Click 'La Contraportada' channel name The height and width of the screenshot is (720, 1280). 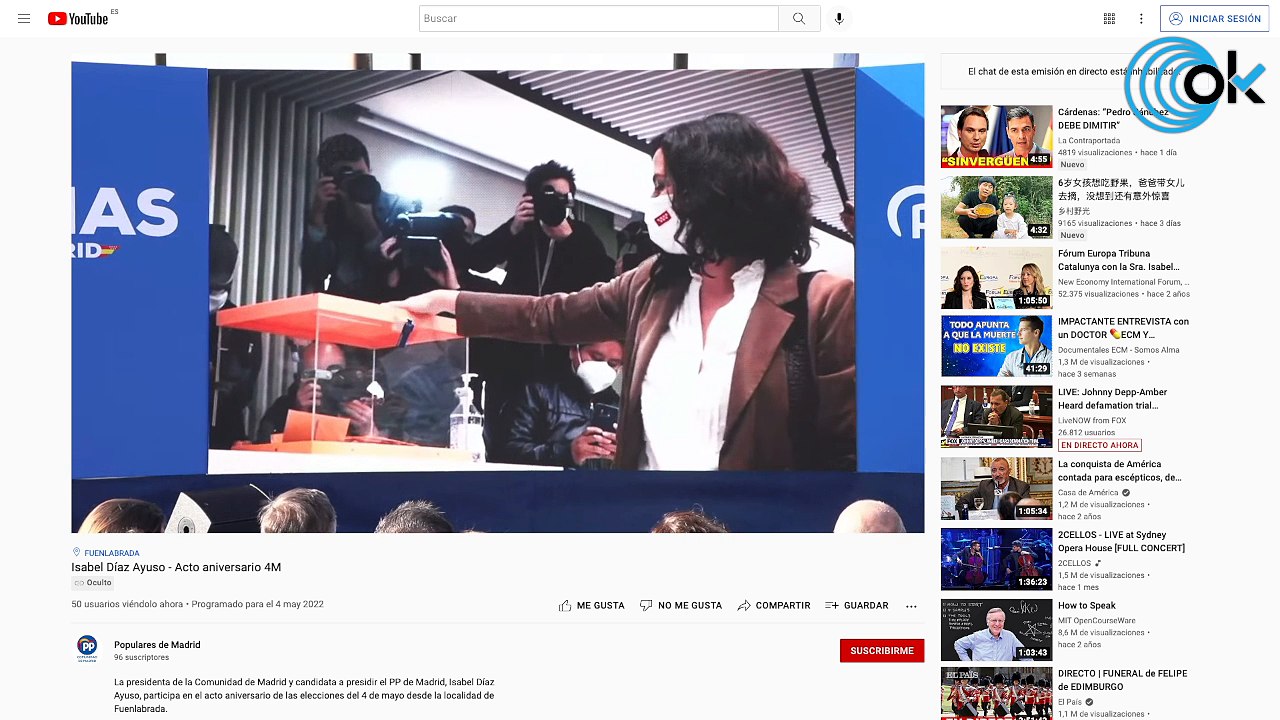[1089, 141]
